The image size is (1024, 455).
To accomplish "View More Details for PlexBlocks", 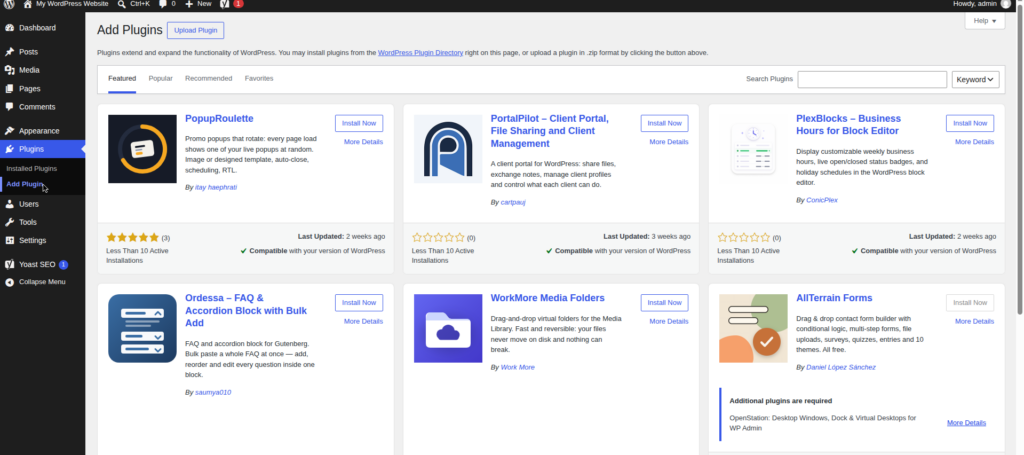I will point(974,142).
